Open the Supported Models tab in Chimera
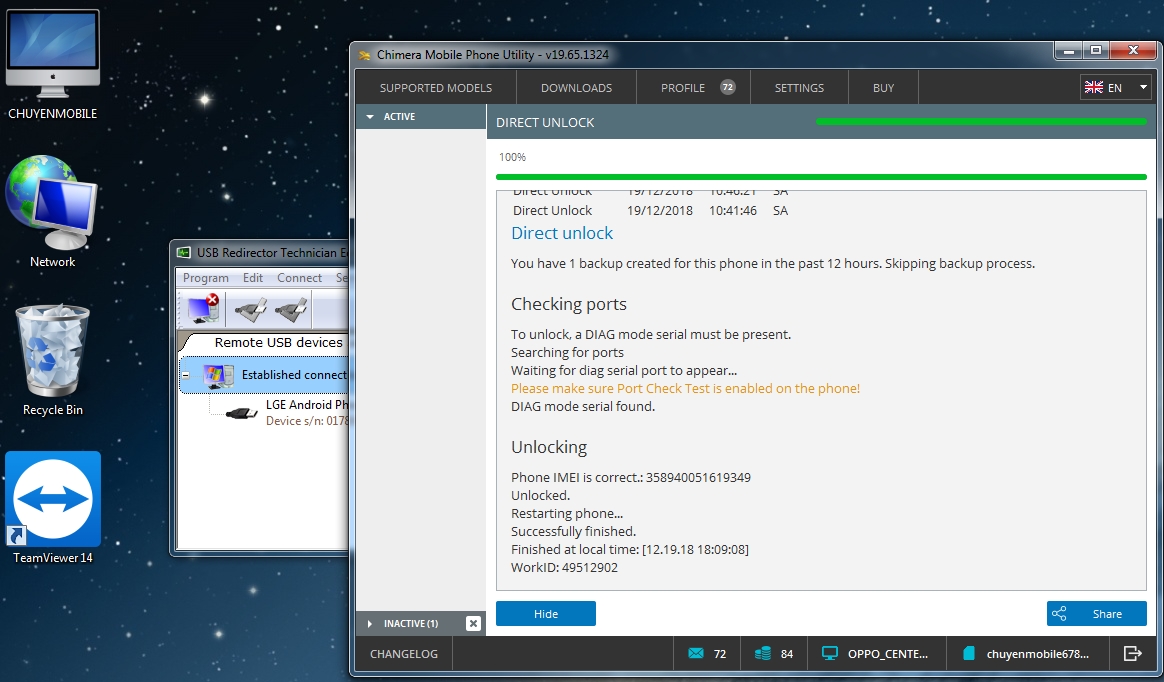The image size is (1164, 682). coord(436,88)
